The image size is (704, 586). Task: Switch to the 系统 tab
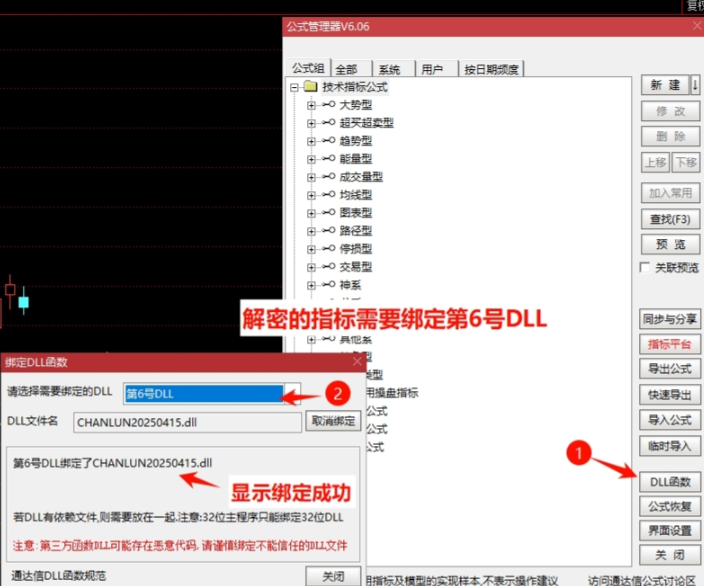[393, 69]
